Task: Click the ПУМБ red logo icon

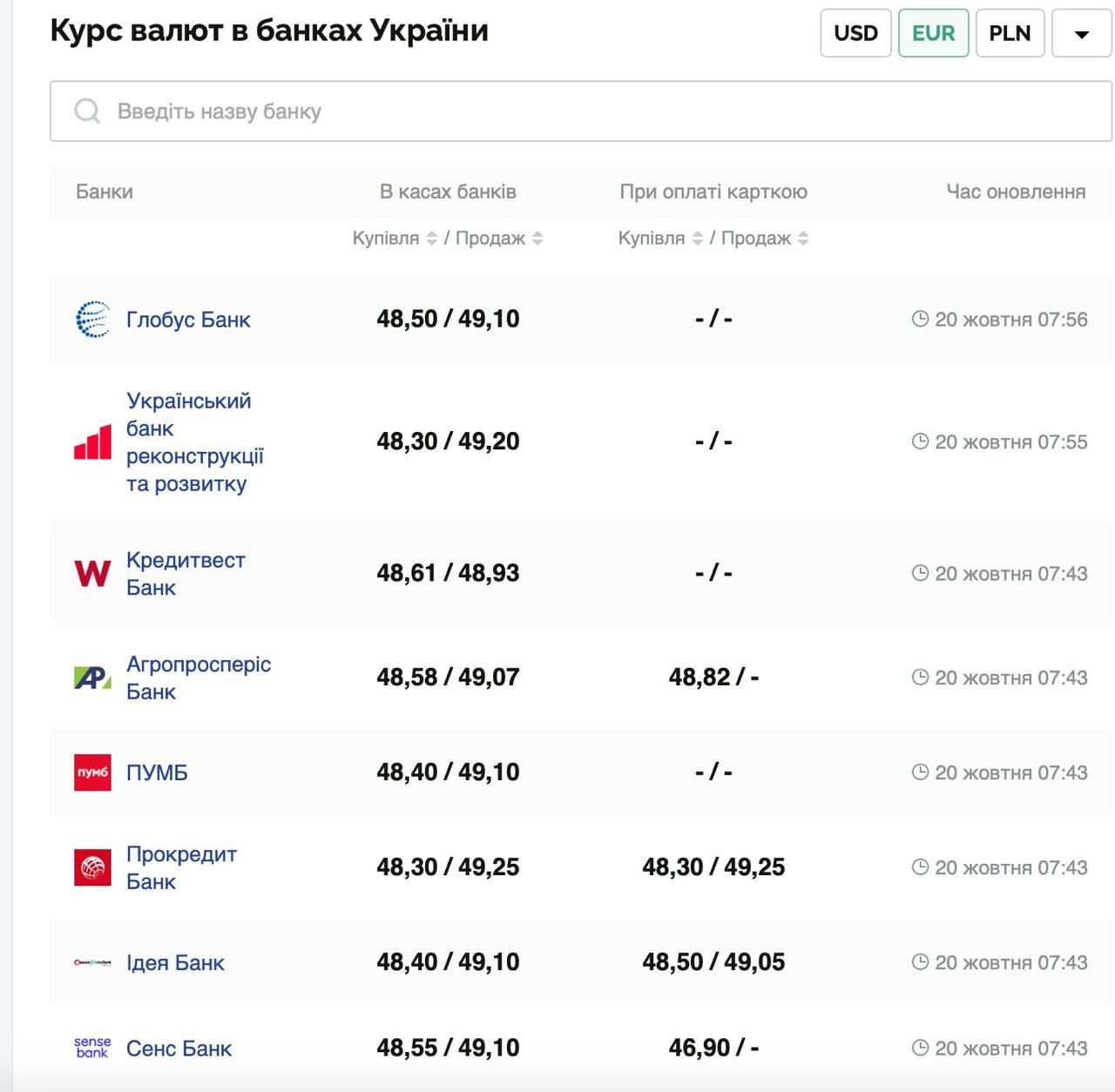Action: 92,772
